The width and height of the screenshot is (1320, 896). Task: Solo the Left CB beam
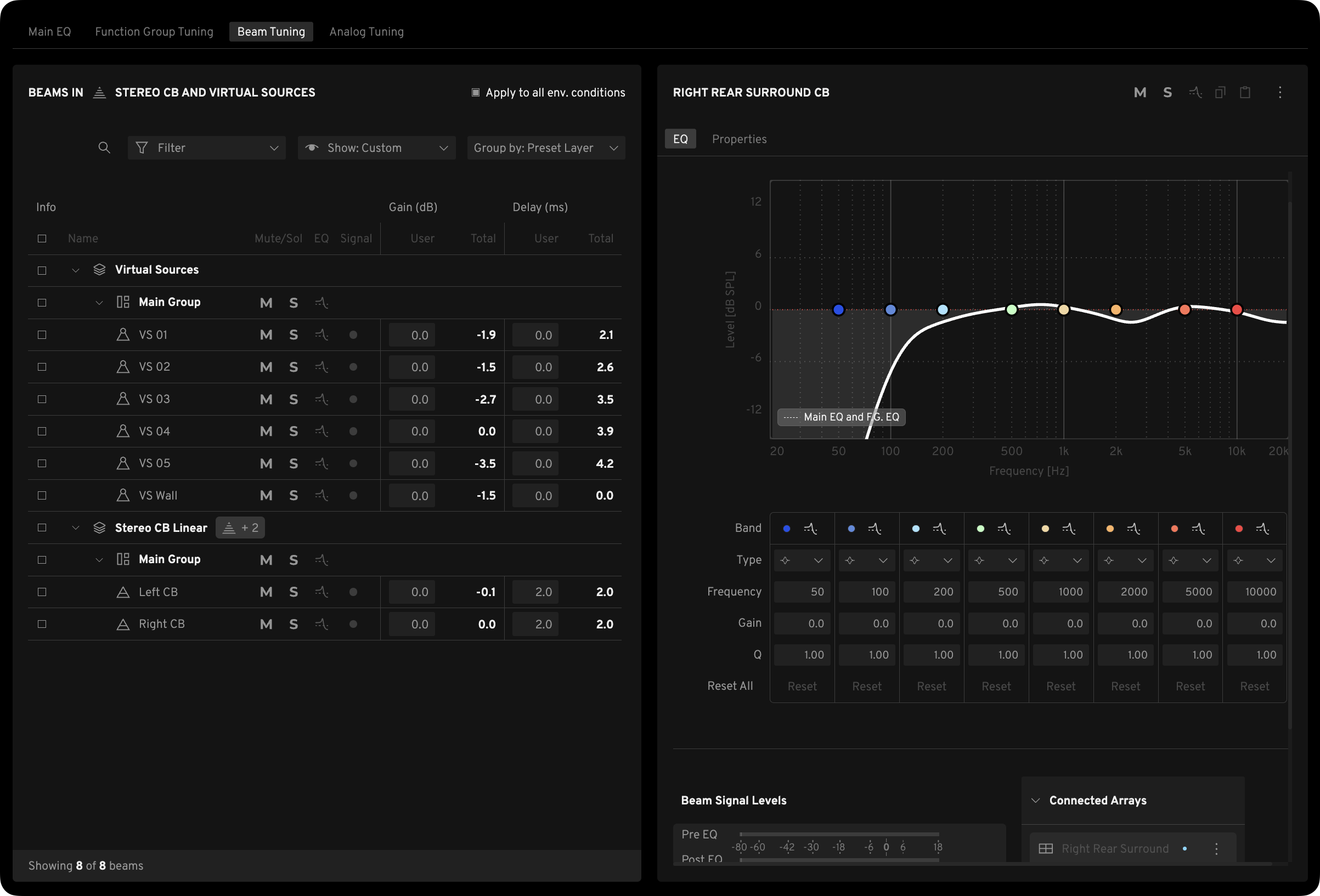(x=293, y=592)
